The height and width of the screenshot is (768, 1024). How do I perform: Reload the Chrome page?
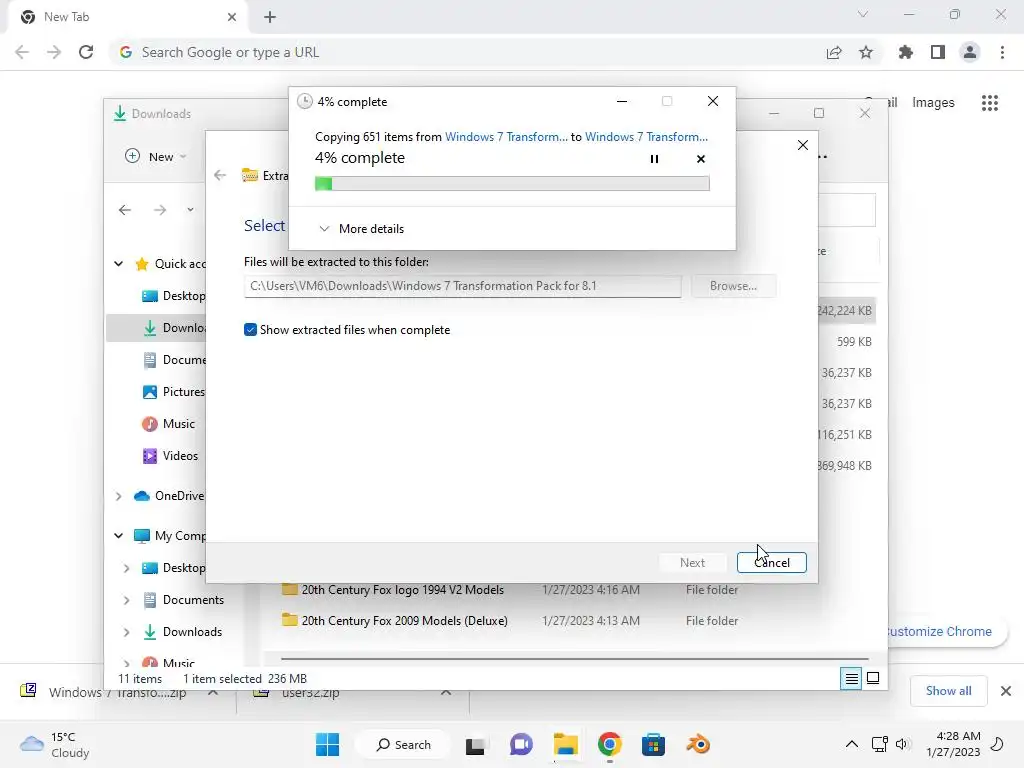click(86, 52)
